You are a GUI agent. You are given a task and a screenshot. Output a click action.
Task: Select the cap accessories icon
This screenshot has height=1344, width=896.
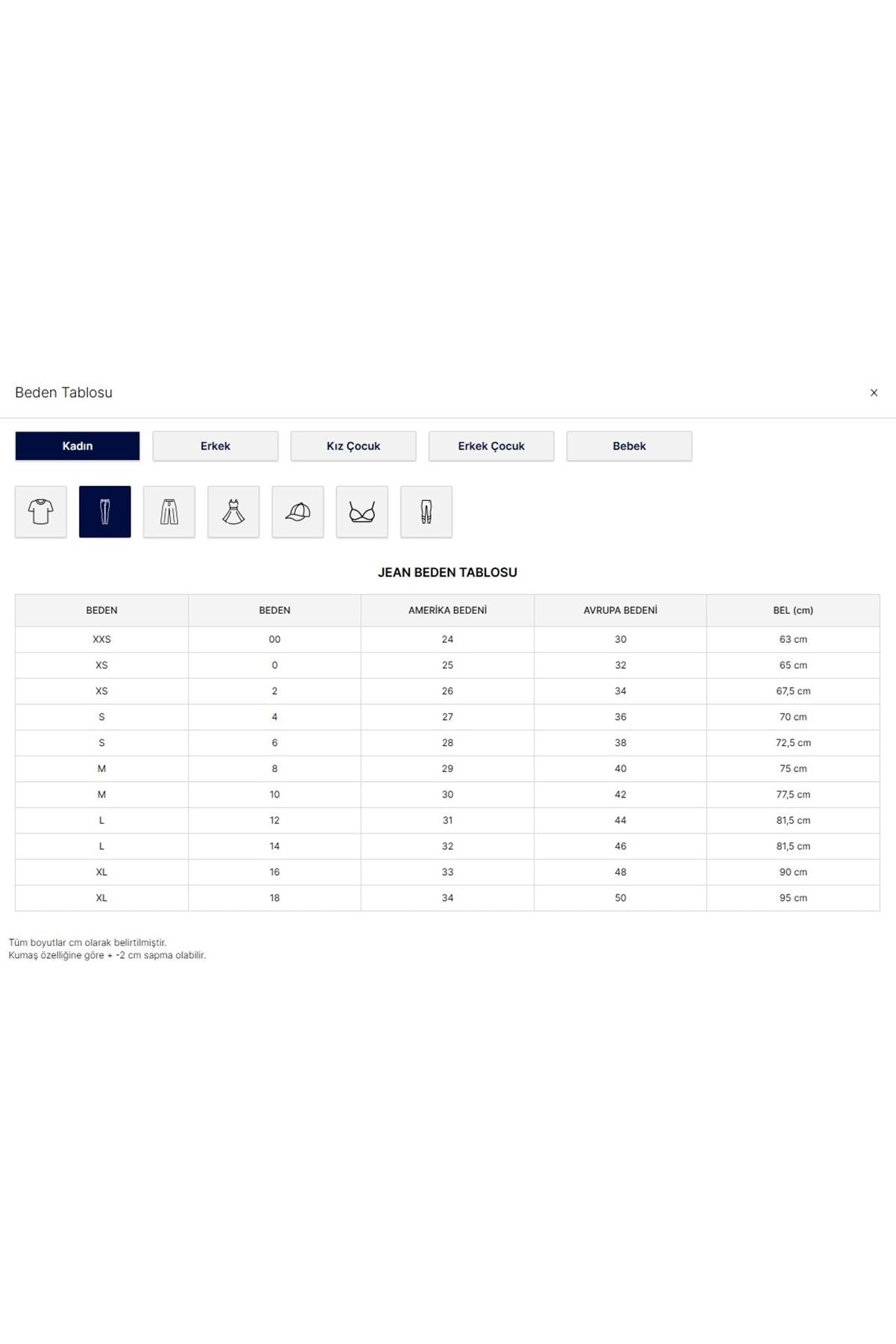point(298,511)
